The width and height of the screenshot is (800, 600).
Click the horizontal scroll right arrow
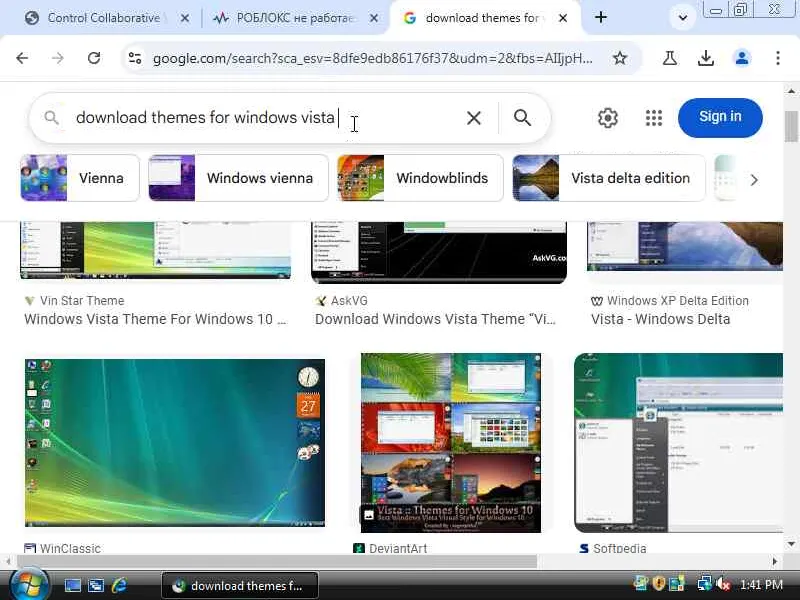click(x=775, y=561)
